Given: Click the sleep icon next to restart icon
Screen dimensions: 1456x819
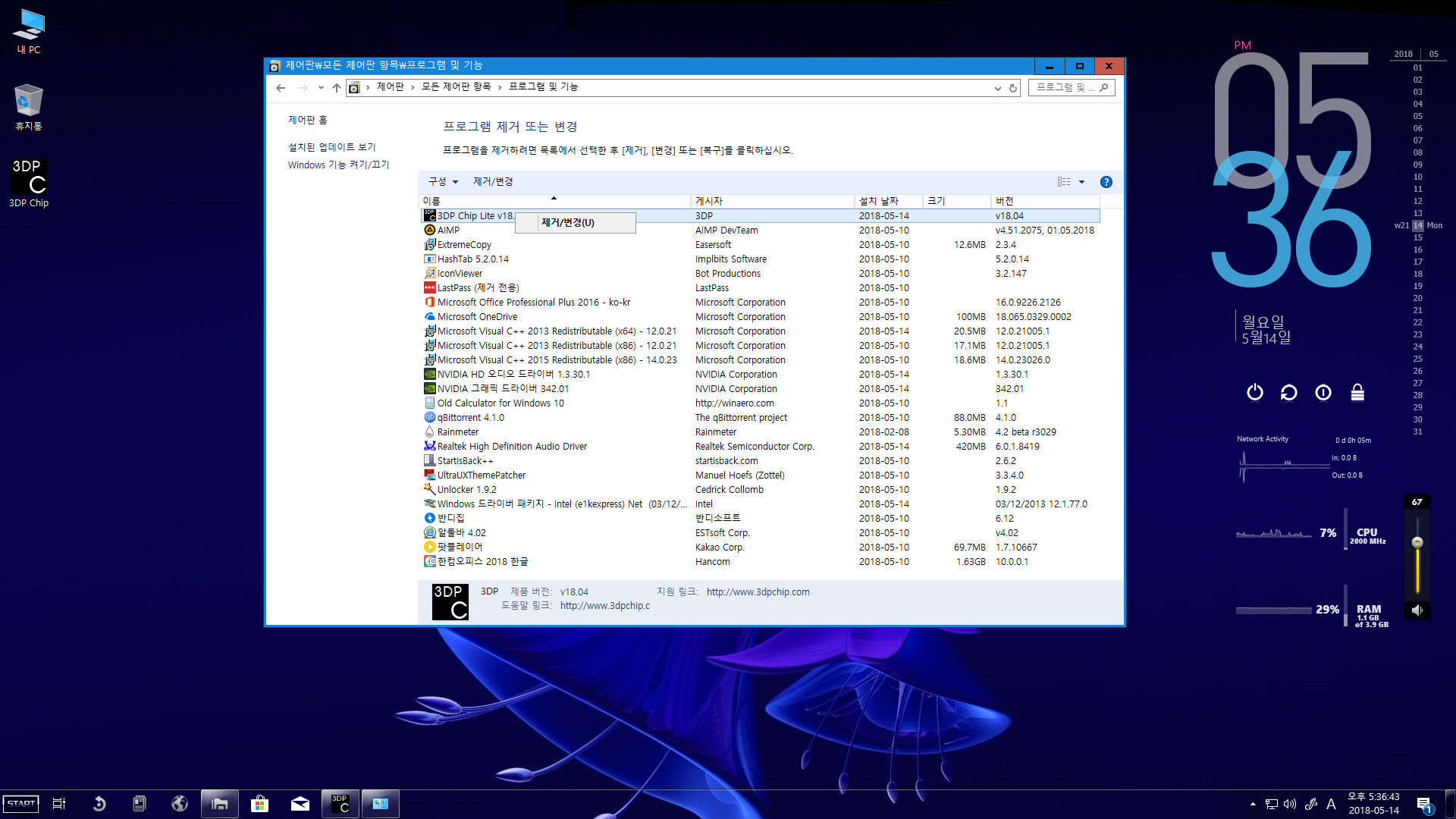Looking at the screenshot, I should 1323,392.
